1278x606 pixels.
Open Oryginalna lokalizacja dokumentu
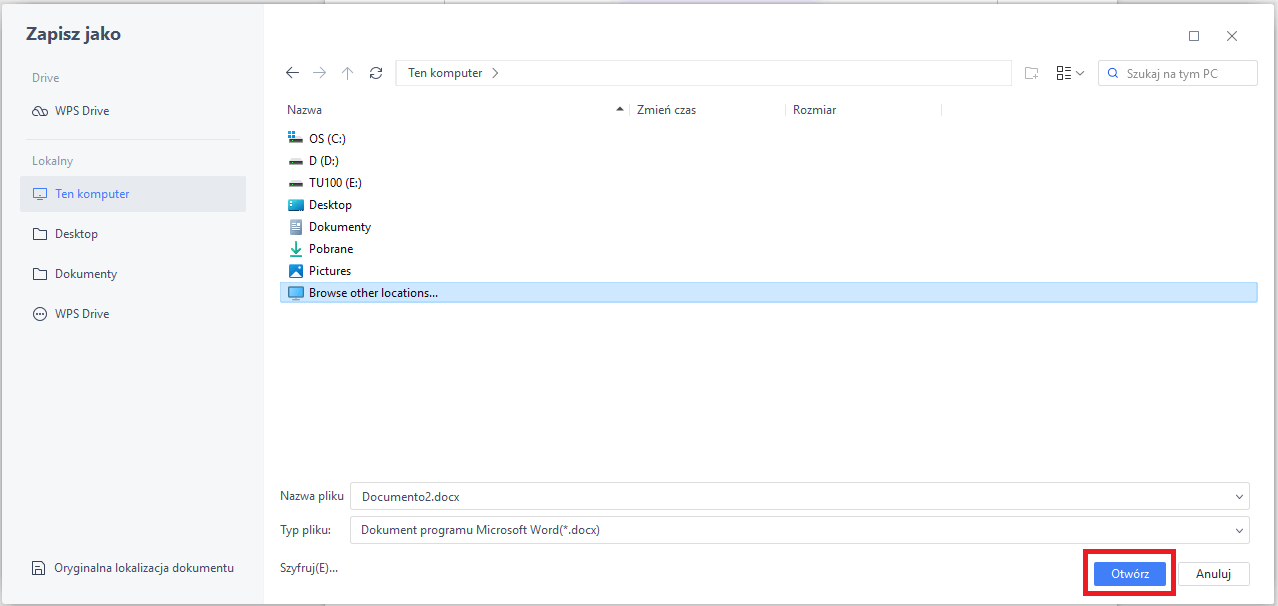(133, 568)
